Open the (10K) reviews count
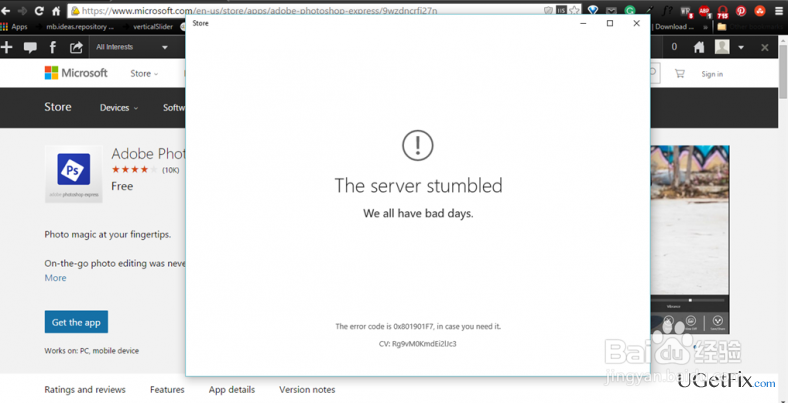 tap(170, 170)
